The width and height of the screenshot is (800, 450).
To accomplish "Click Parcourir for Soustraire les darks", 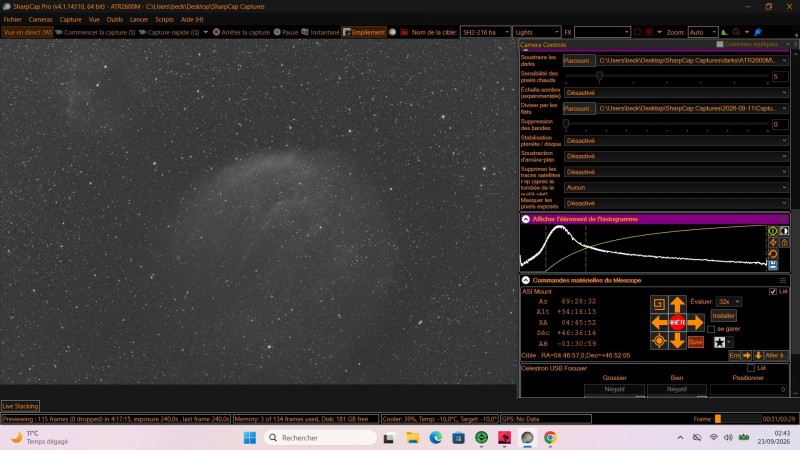I will (x=579, y=61).
